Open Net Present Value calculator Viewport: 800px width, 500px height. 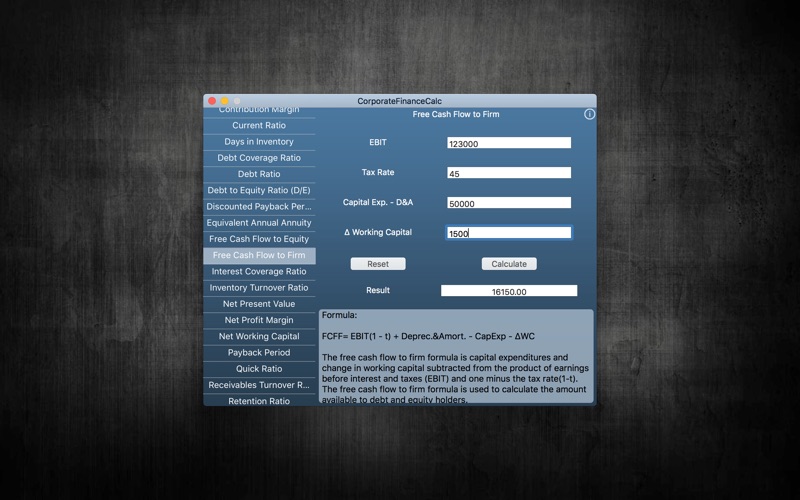[259, 304]
